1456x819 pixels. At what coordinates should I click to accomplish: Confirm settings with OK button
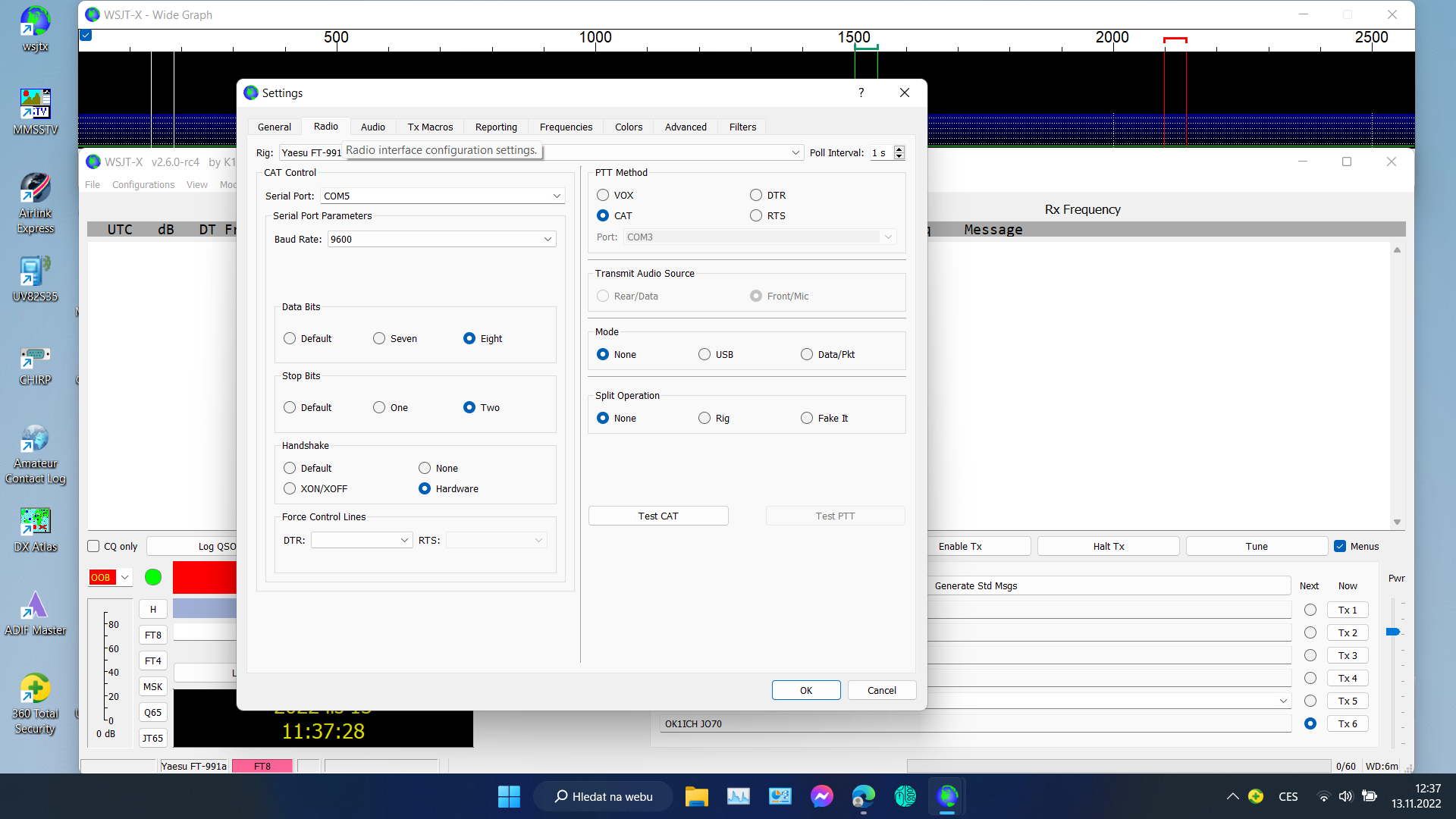coord(805,690)
